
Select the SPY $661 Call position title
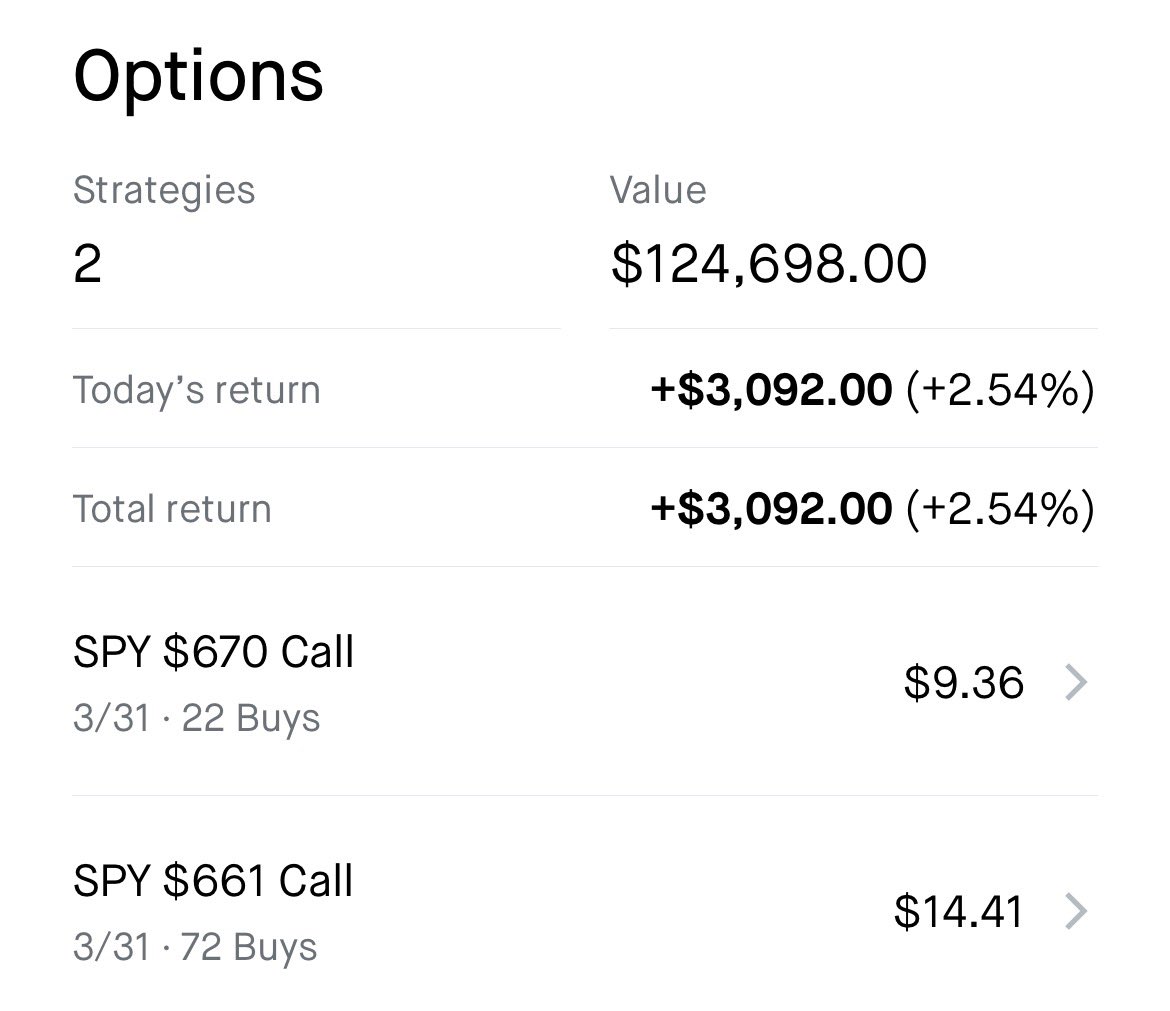(213, 882)
